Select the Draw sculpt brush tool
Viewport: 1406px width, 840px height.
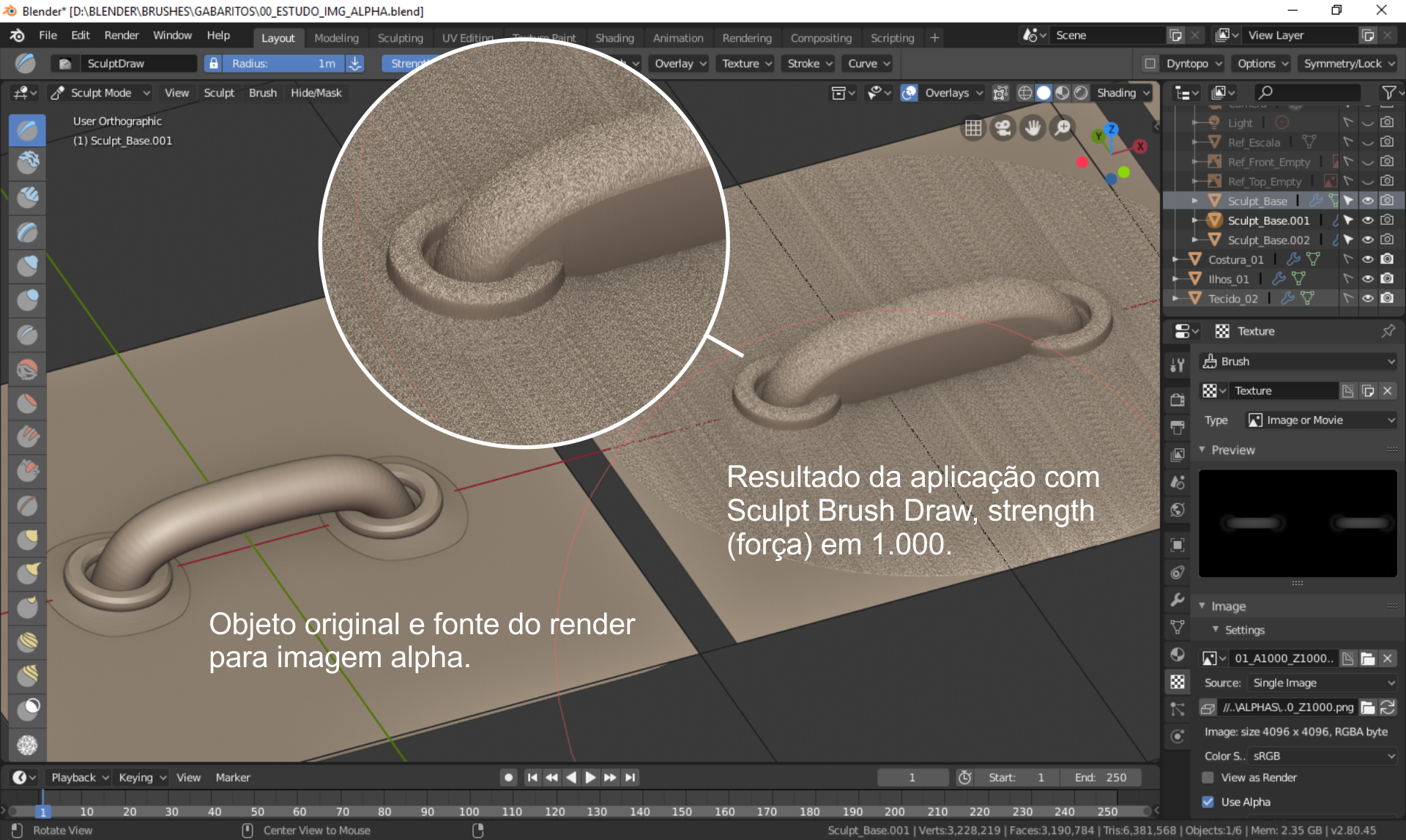(x=27, y=130)
